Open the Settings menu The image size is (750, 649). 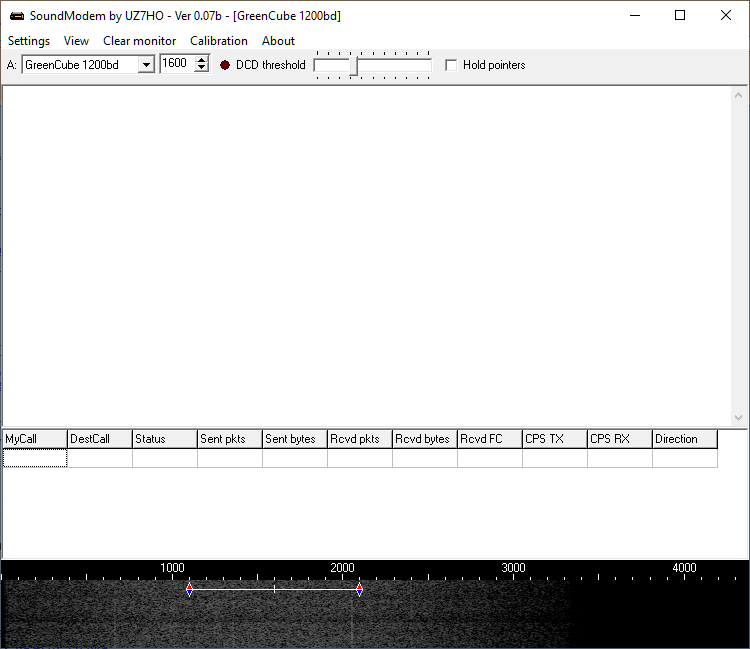click(29, 41)
